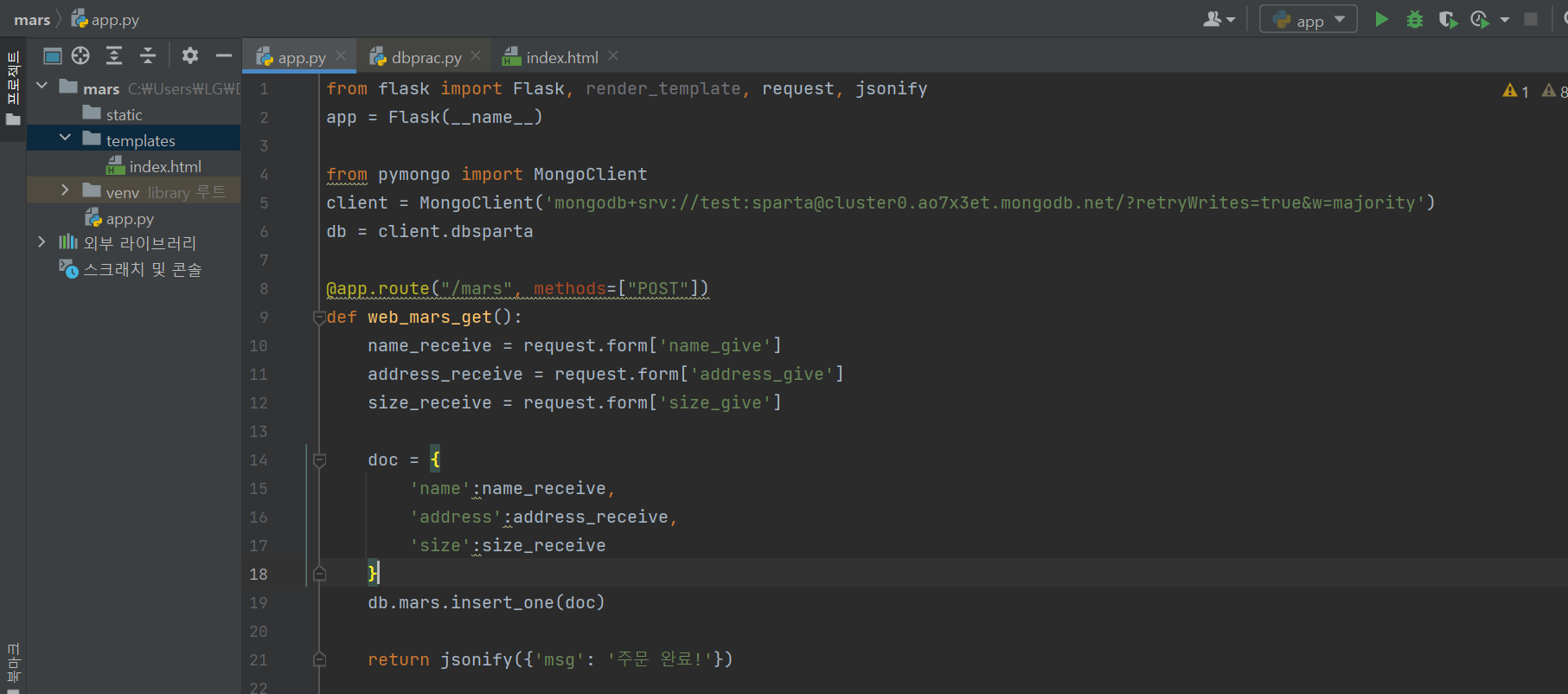Click the collapse all icon in Project panel
This screenshot has height=694, width=1568.
148,56
